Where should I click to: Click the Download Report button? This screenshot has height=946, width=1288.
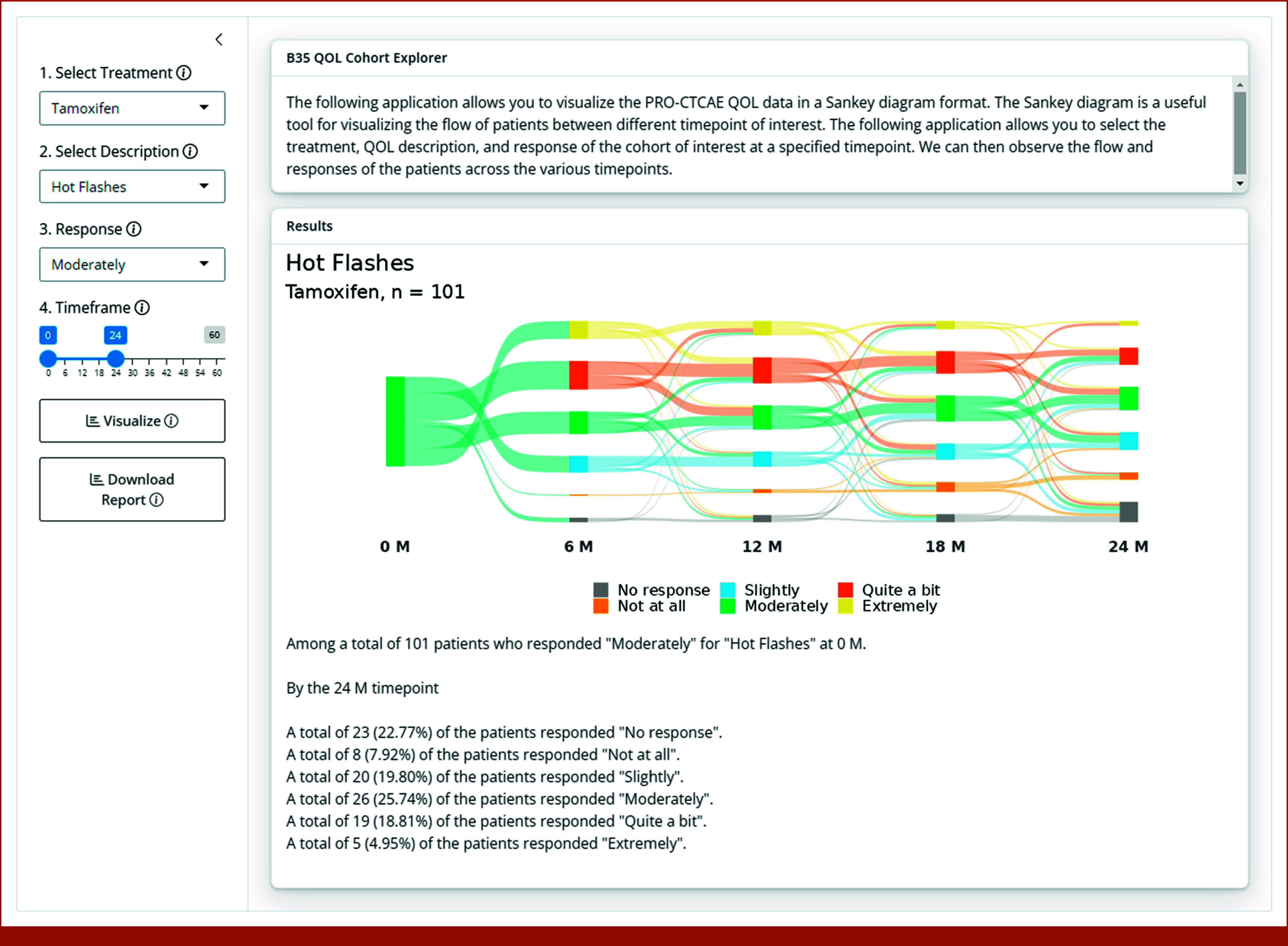[132, 489]
